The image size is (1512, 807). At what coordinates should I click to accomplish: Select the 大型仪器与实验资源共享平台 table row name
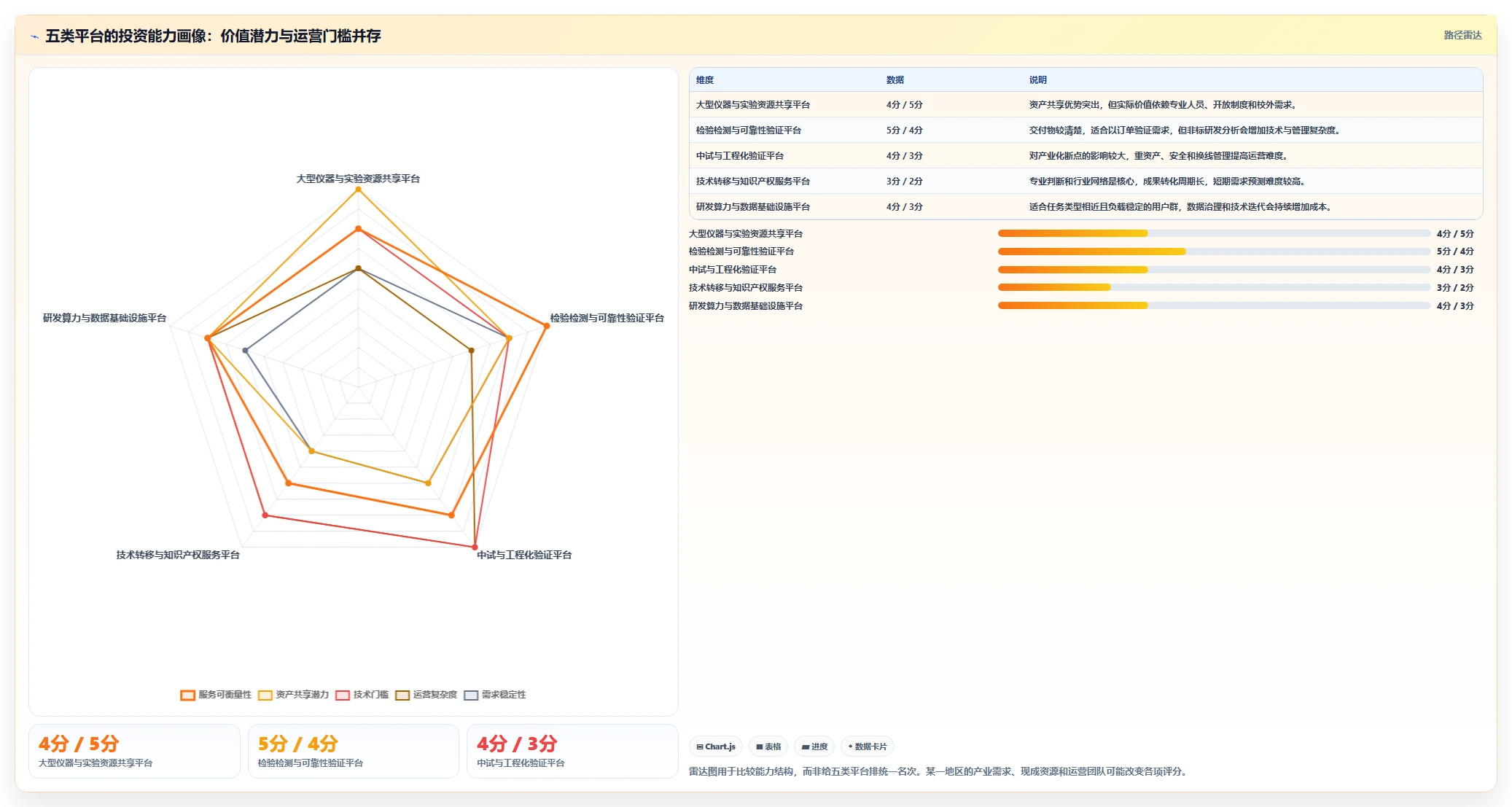point(753,105)
